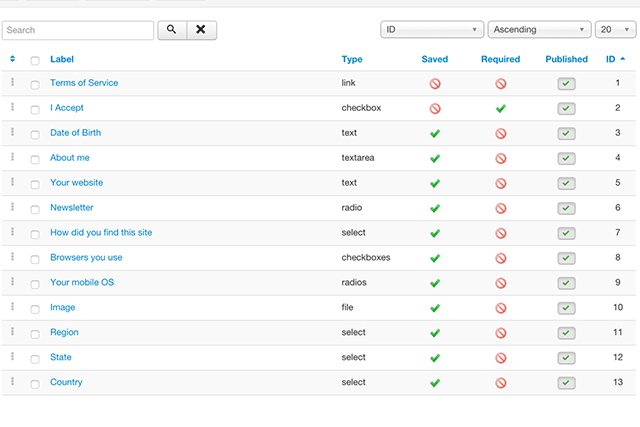Click the magnifier search button
The height and width of the screenshot is (427, 640).
point(172,30)
